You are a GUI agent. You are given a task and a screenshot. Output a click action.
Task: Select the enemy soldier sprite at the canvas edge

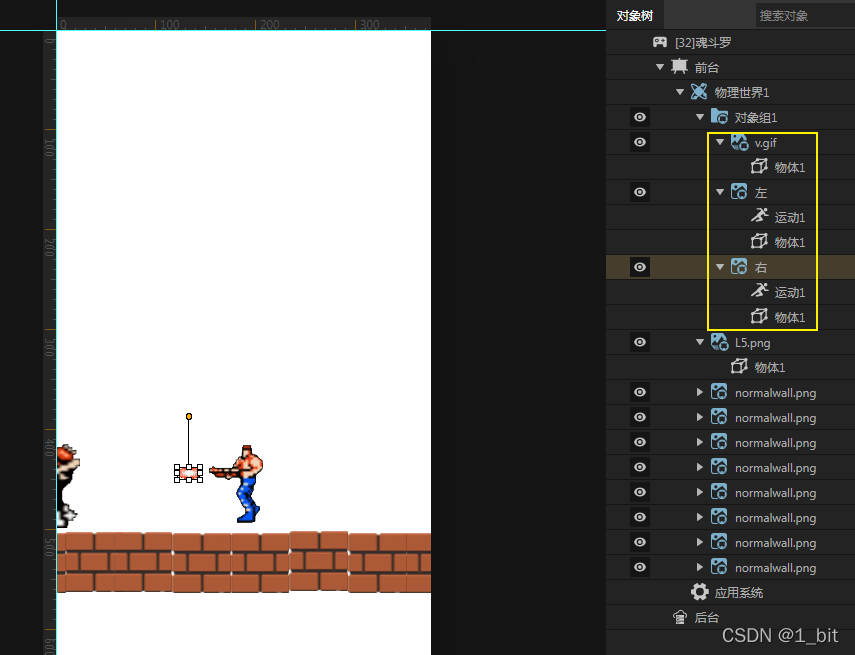pyautogui.click(x=68, y=485)
